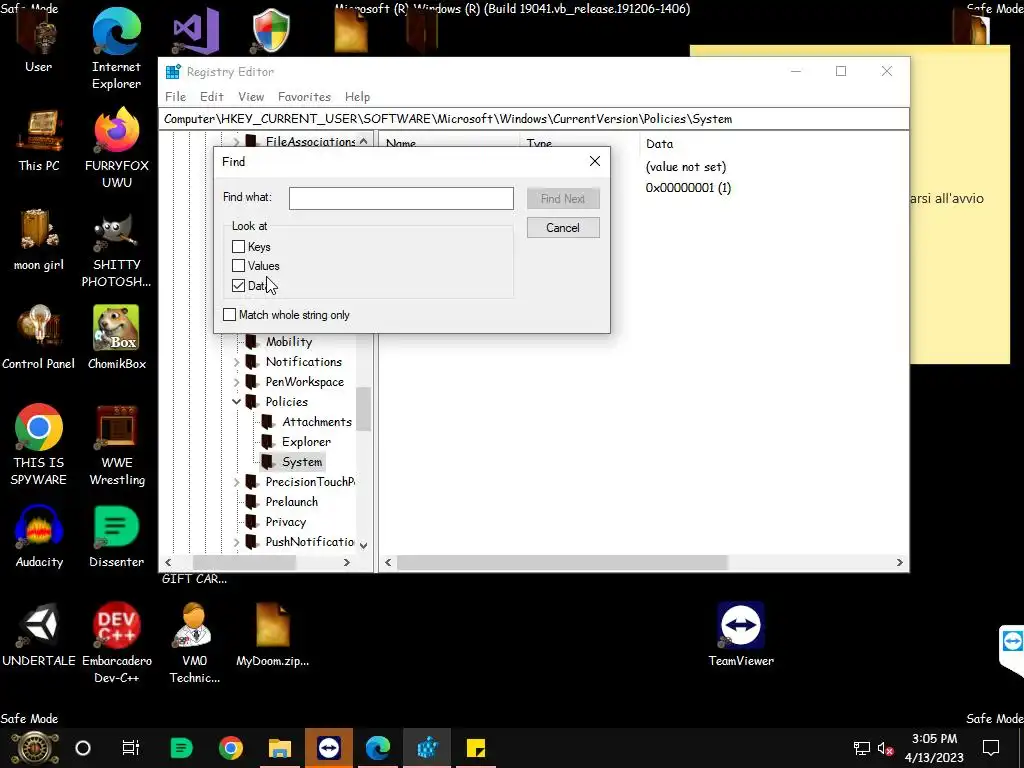The image size is (1024, 768).
Task: Expand the PrecisionTouchPad key
Action: [x=236, y=482]
